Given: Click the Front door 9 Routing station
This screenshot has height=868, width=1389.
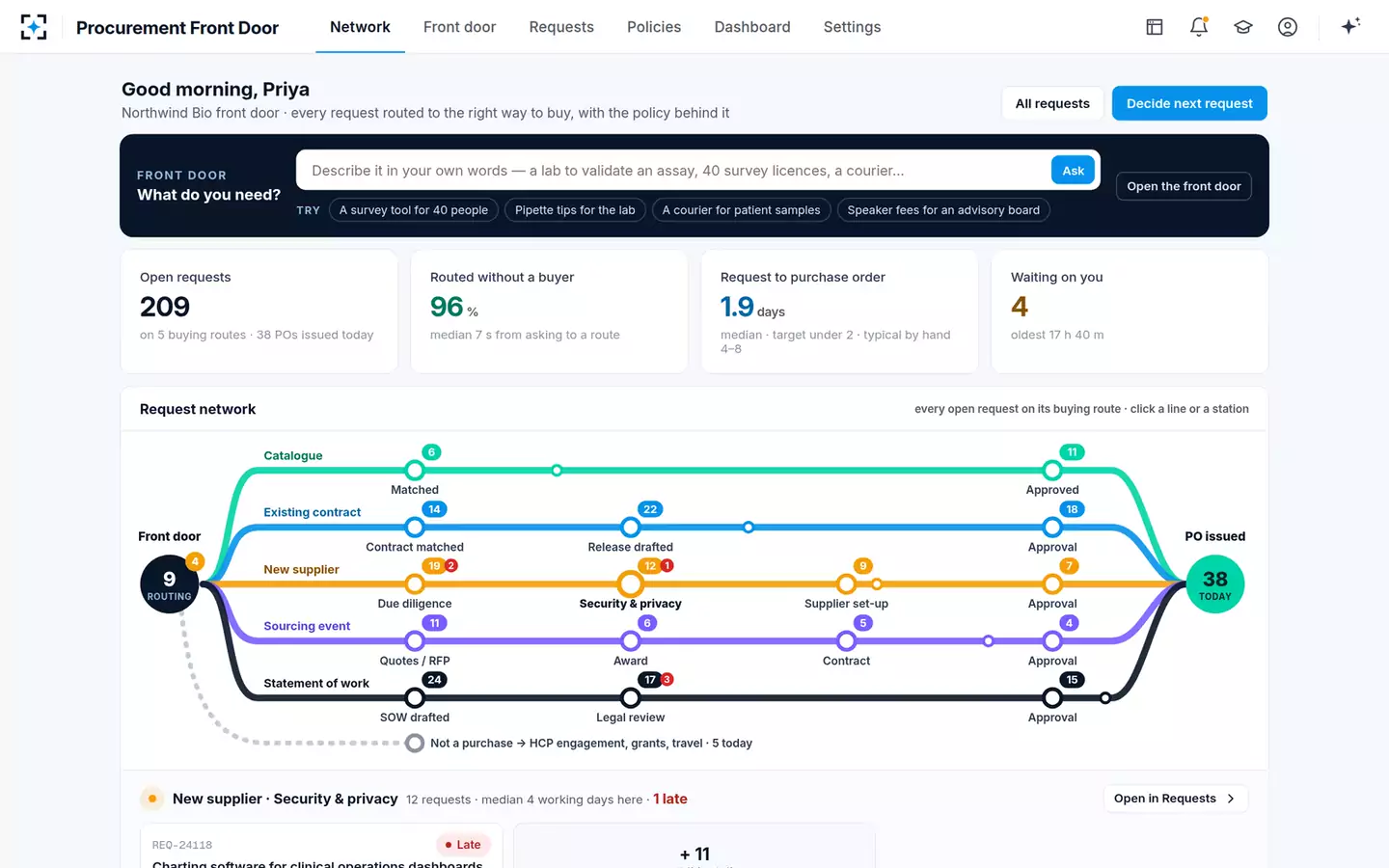Looking at the screenshot, I should tap(170, 583).
